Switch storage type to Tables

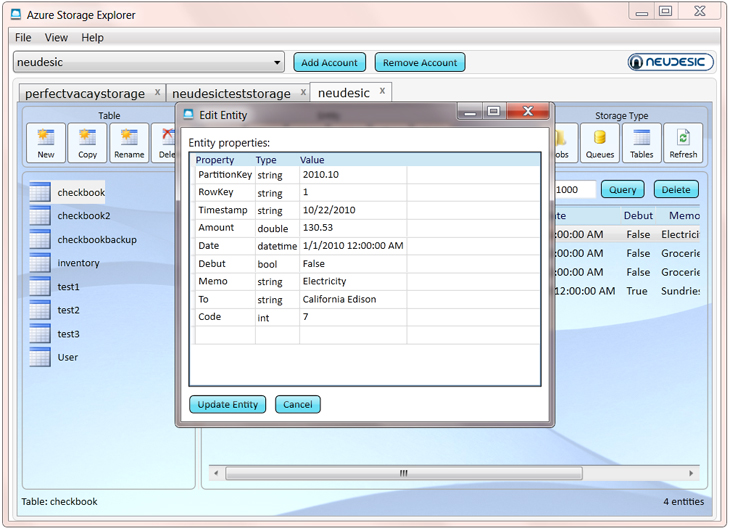642,142
